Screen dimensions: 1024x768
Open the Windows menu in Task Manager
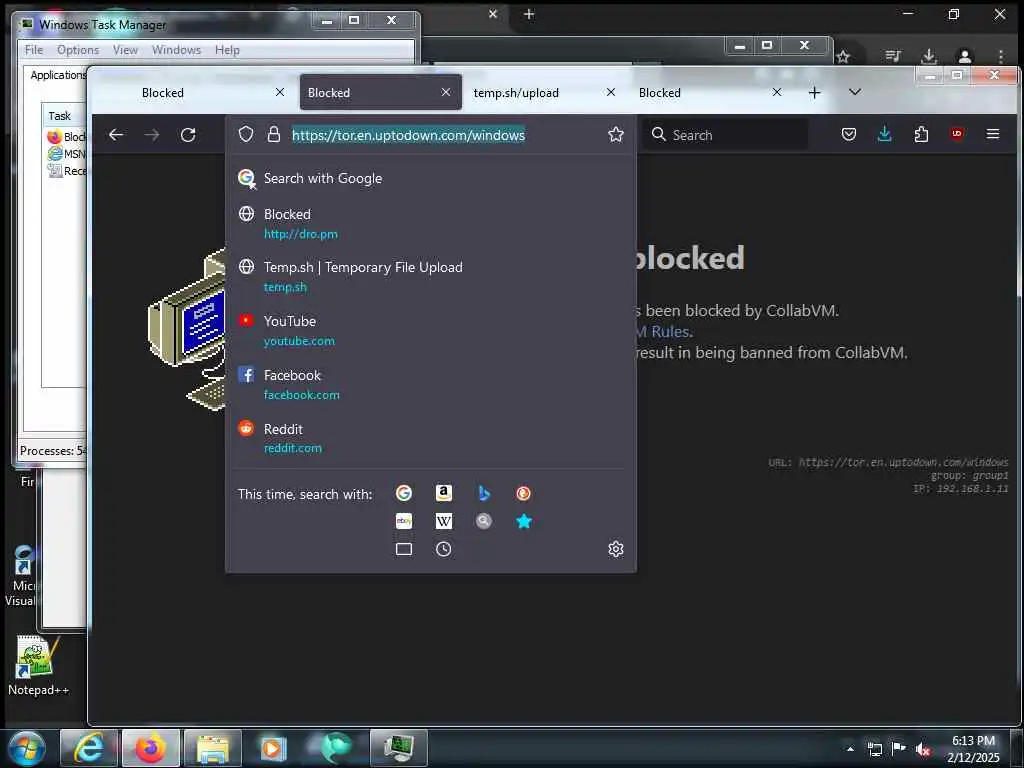[x=176, y=50]
